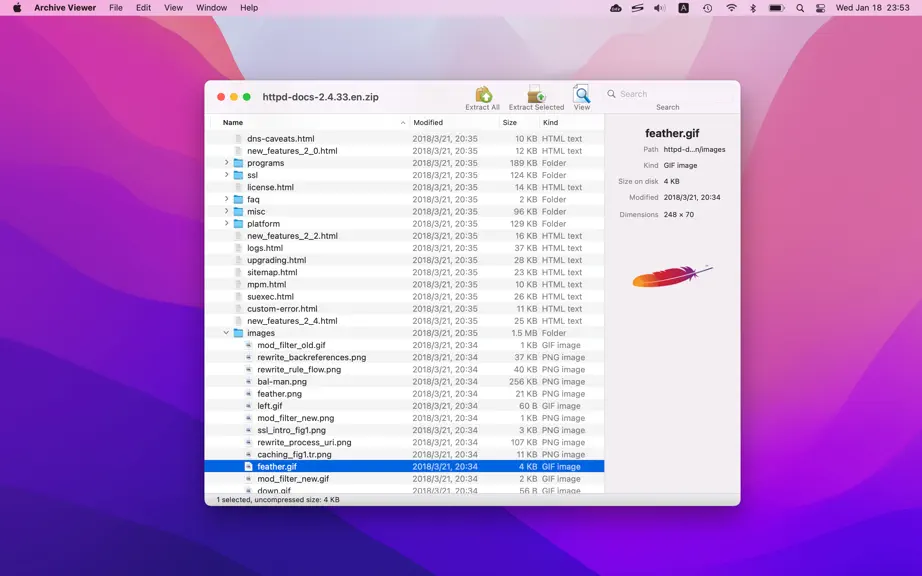Open the Apple menu
922x576 pixels.
pyautogui.click(x=17, y=8)
